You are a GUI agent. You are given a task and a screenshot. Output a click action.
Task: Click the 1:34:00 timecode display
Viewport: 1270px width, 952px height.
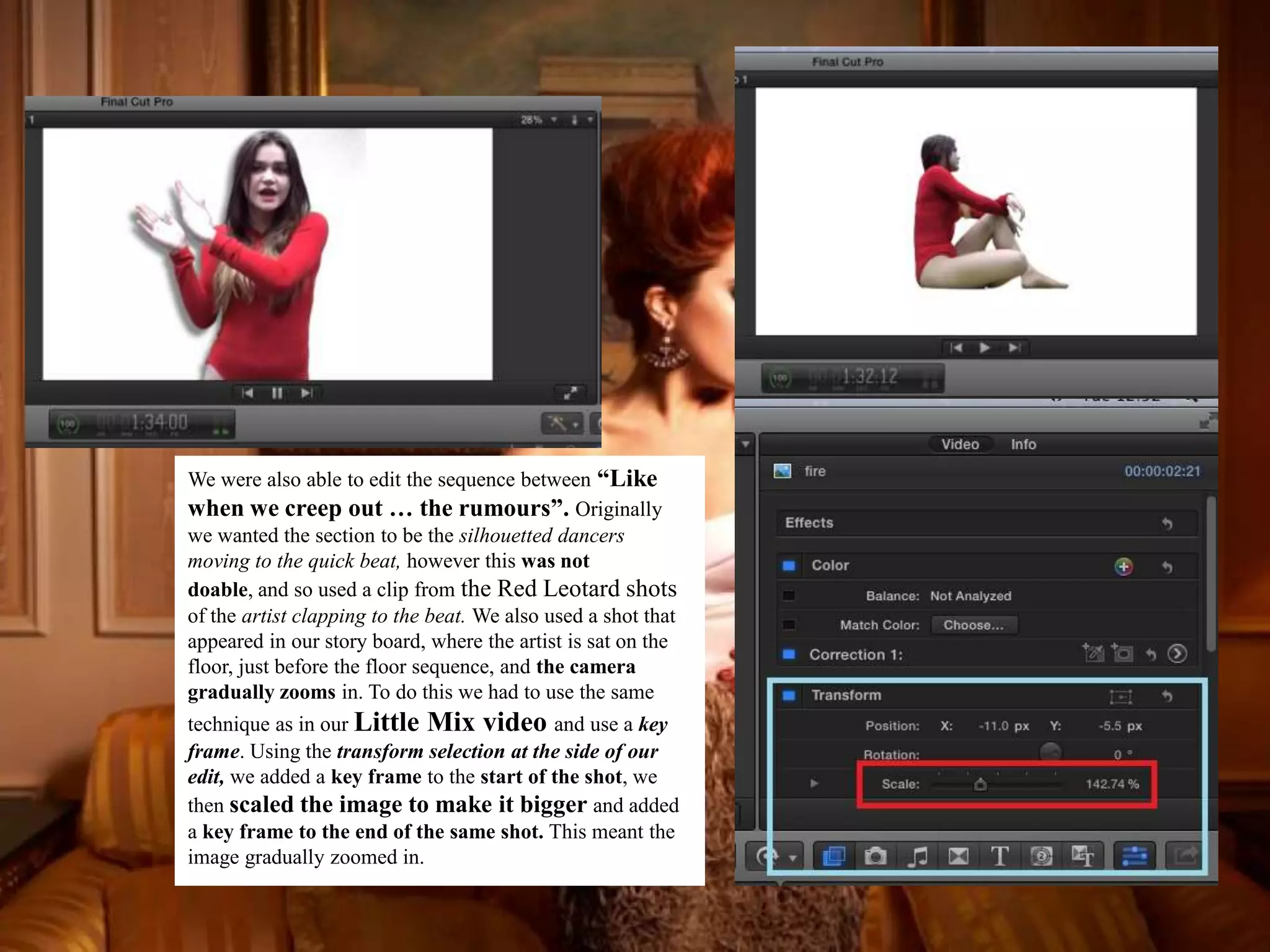point(159,423)
